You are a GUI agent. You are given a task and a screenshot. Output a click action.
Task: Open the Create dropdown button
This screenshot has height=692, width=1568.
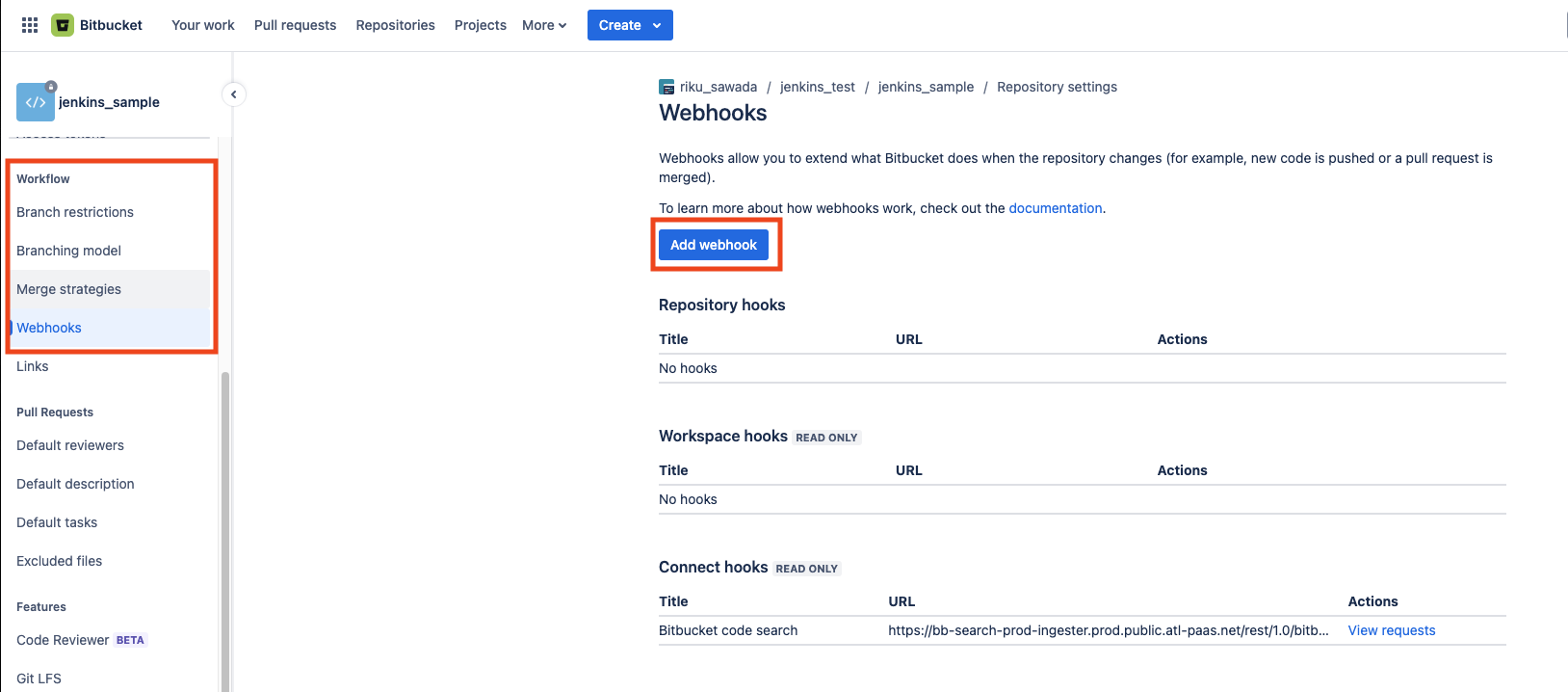click(x=630, y=25)
